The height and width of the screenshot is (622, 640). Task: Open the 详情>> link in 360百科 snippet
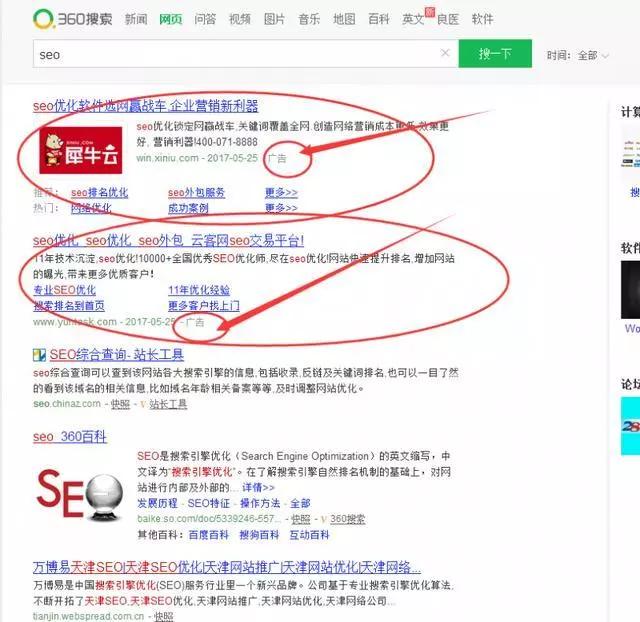click(258, 487)
